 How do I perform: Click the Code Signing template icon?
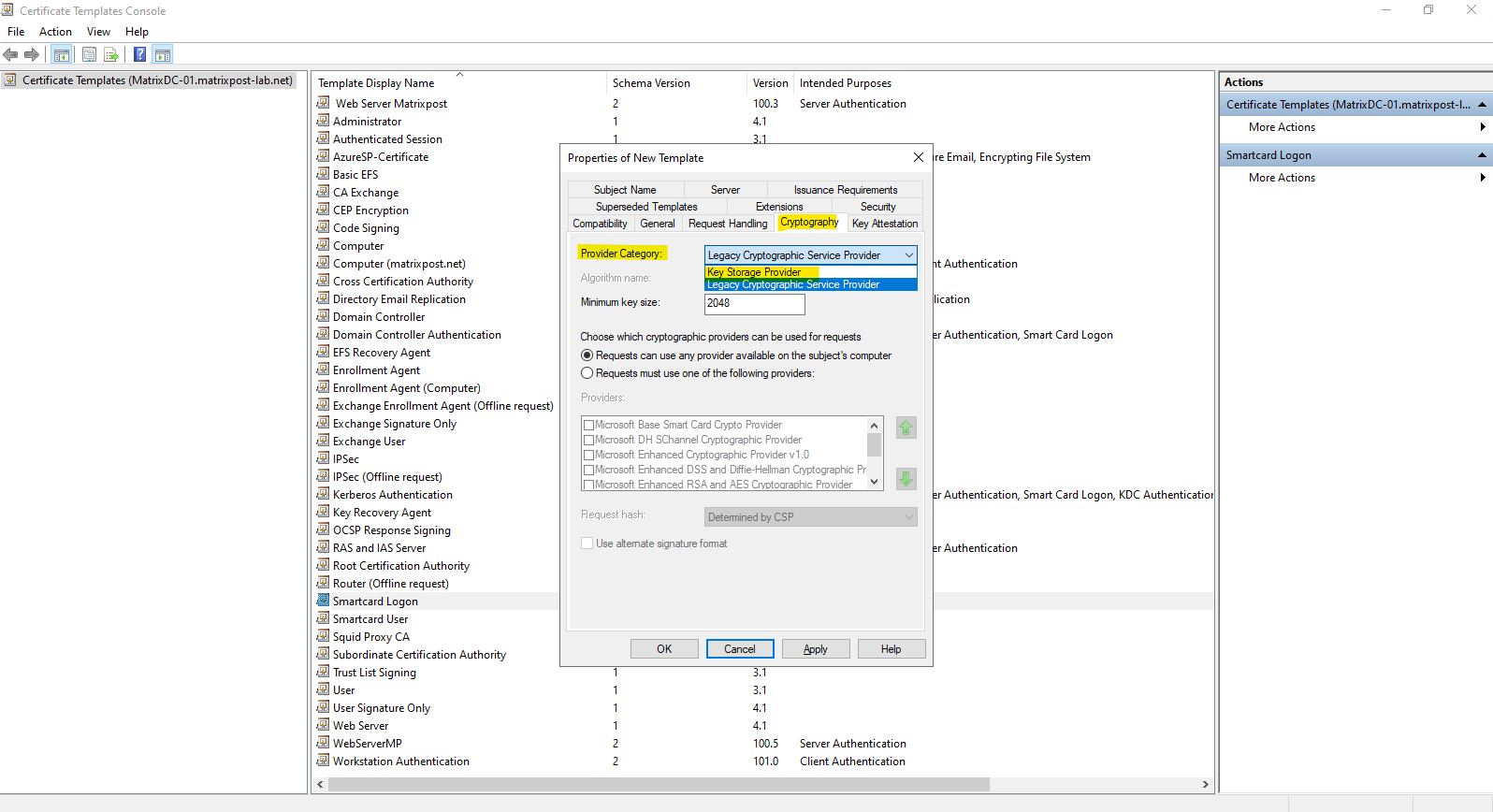pyautogui.click(x=323, y=227)
